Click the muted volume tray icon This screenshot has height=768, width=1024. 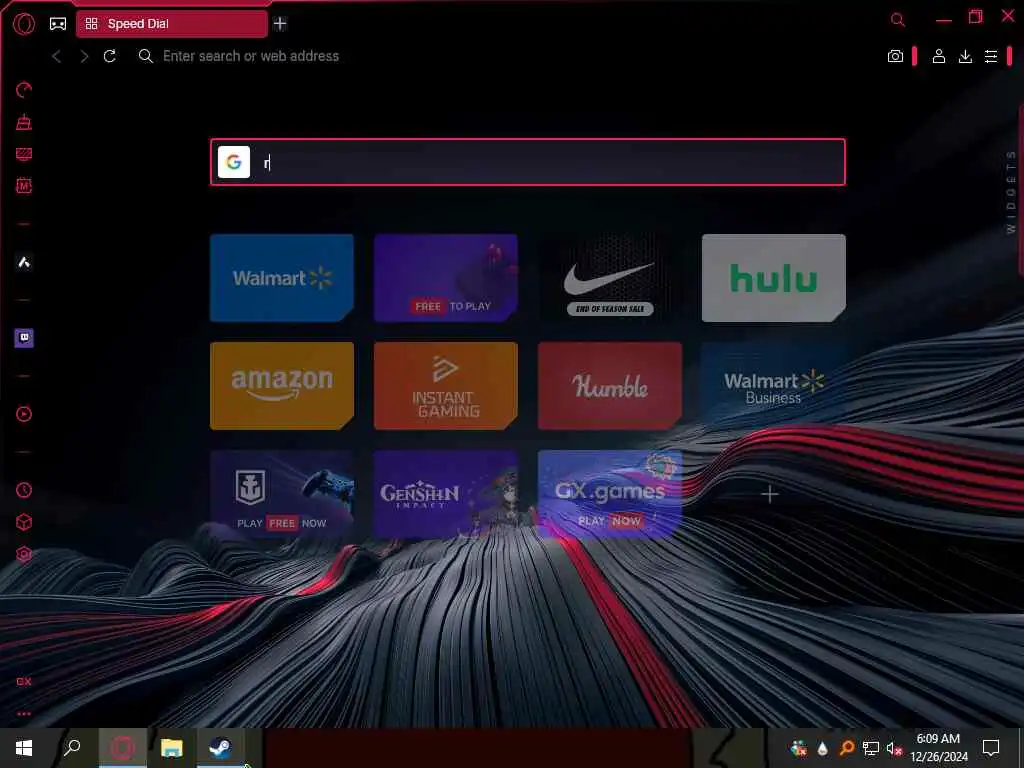tap(894, 748)
